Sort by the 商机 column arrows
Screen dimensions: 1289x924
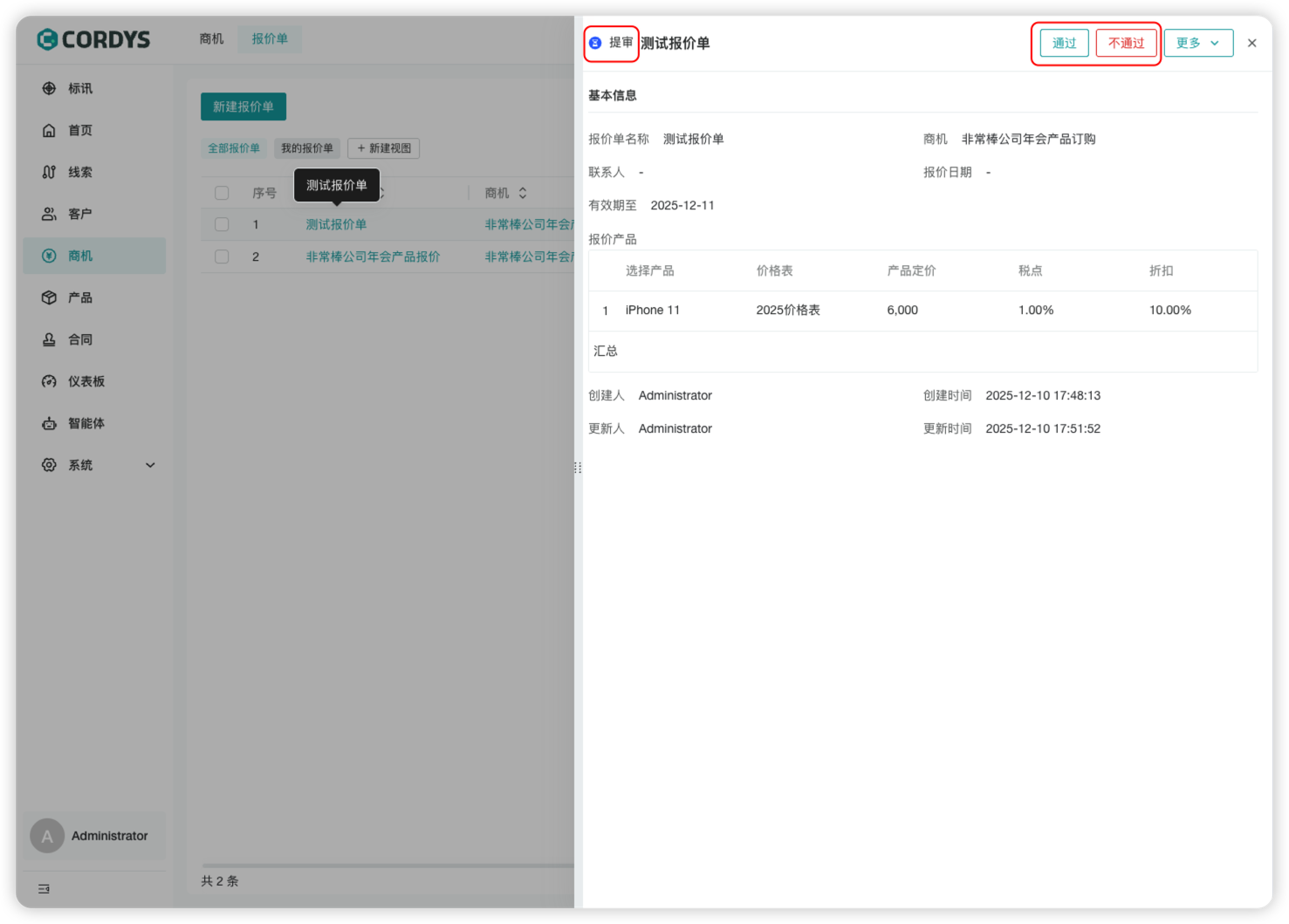point(523,193)
